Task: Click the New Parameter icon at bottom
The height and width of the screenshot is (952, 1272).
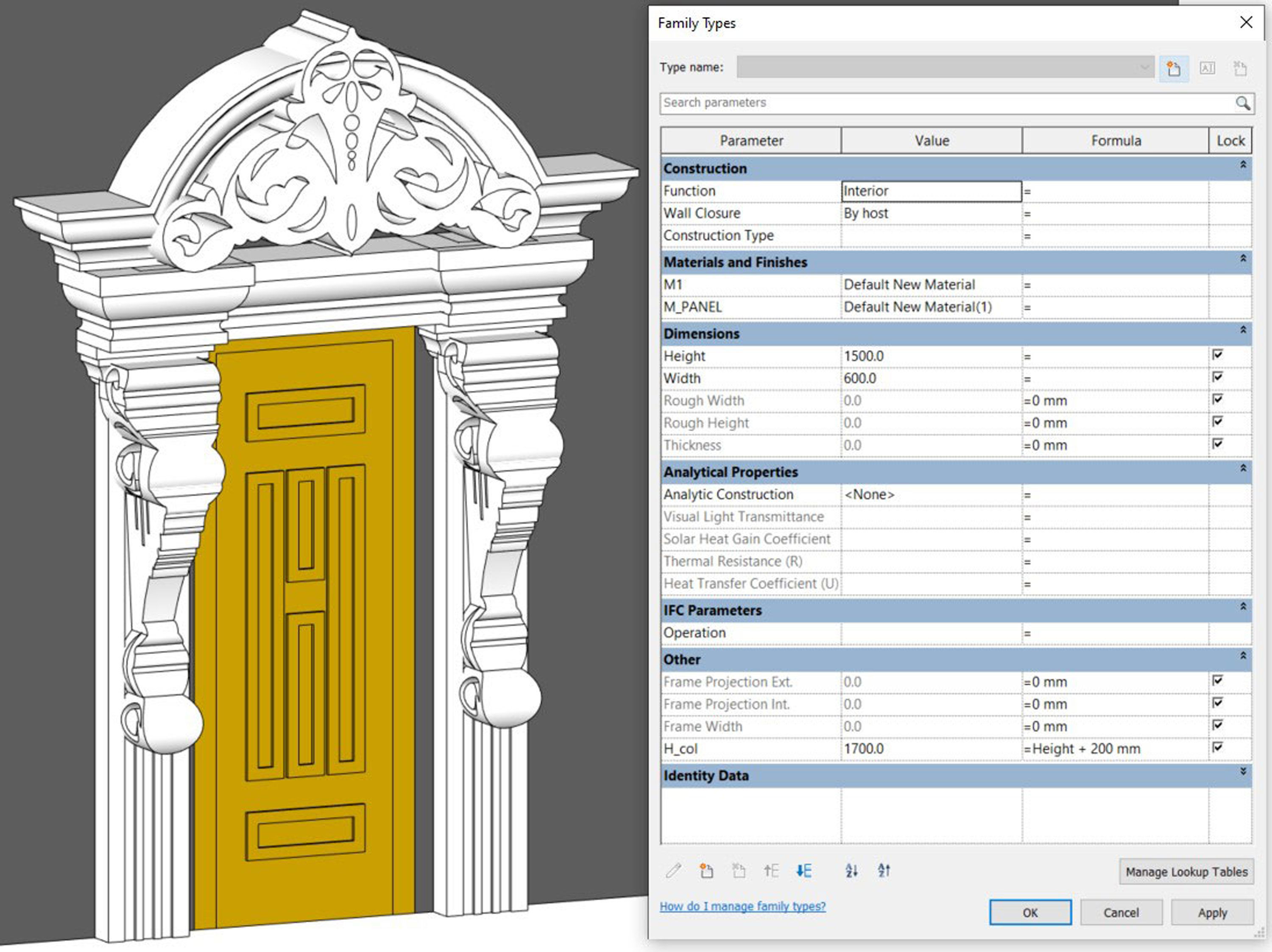Action: (706, 871)
